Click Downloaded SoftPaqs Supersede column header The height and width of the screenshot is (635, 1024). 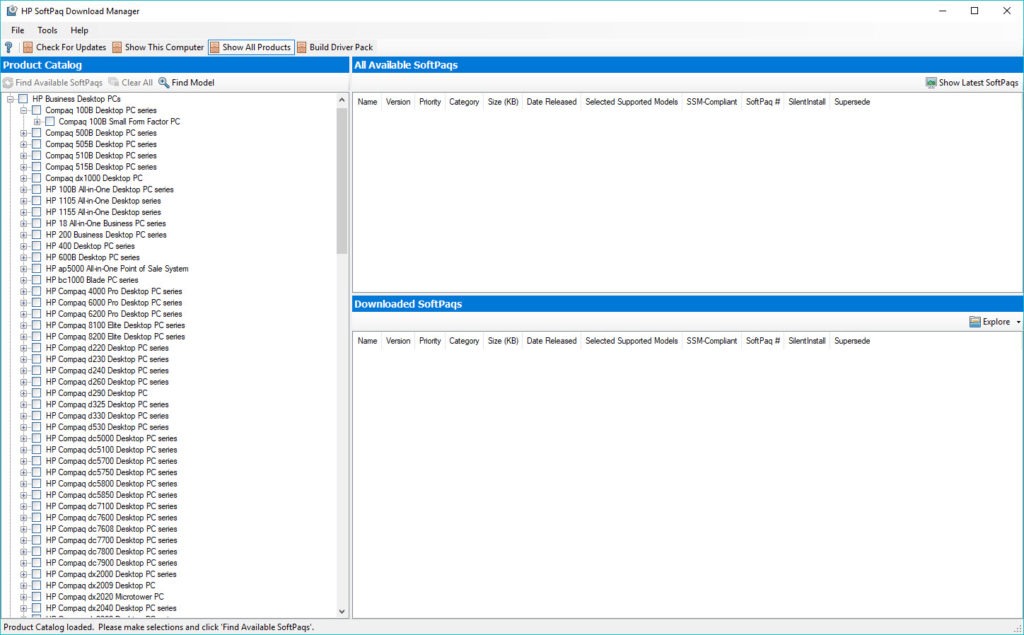852,341
